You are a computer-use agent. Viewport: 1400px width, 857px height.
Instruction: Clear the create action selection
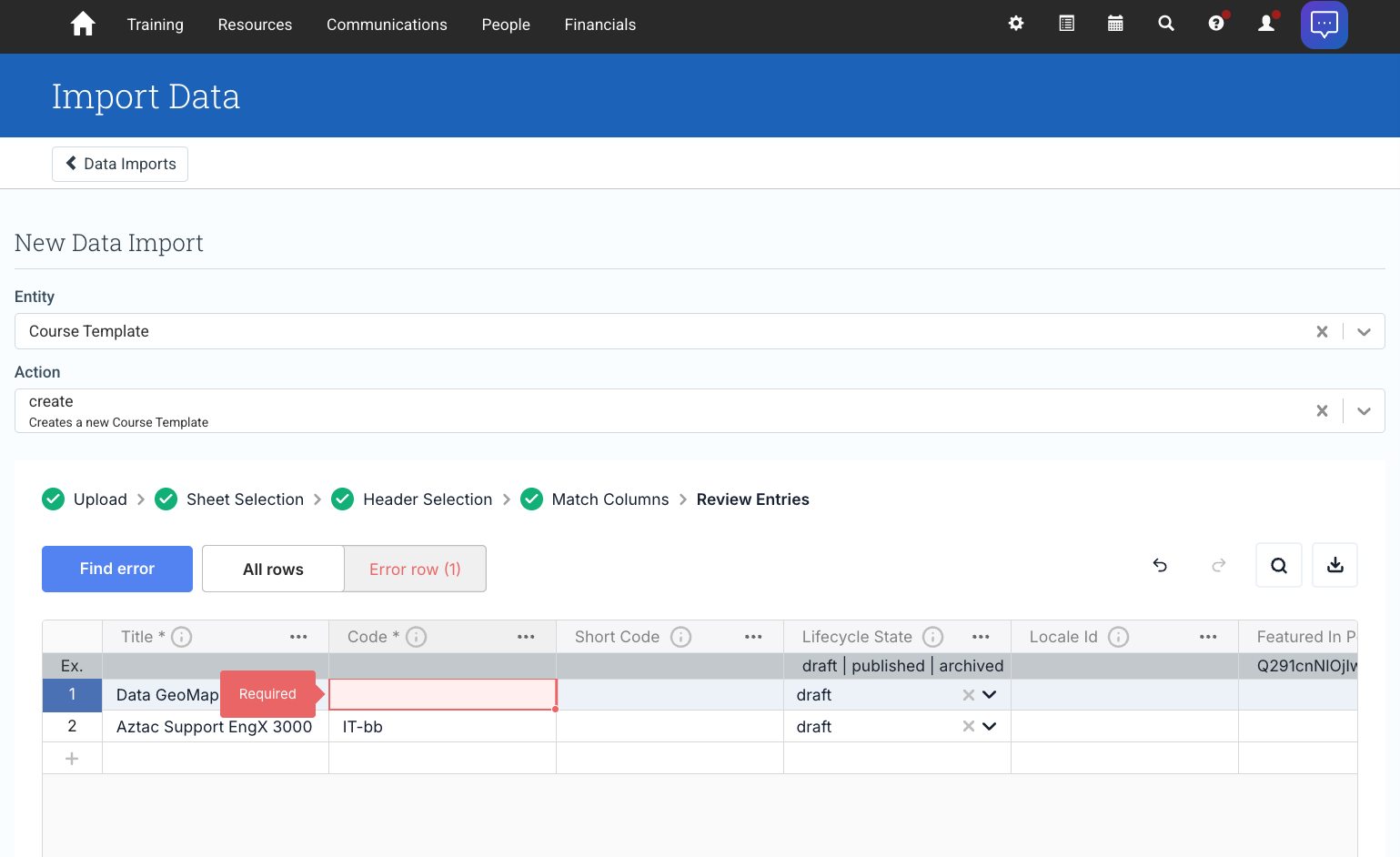[x=1322, y=411]
